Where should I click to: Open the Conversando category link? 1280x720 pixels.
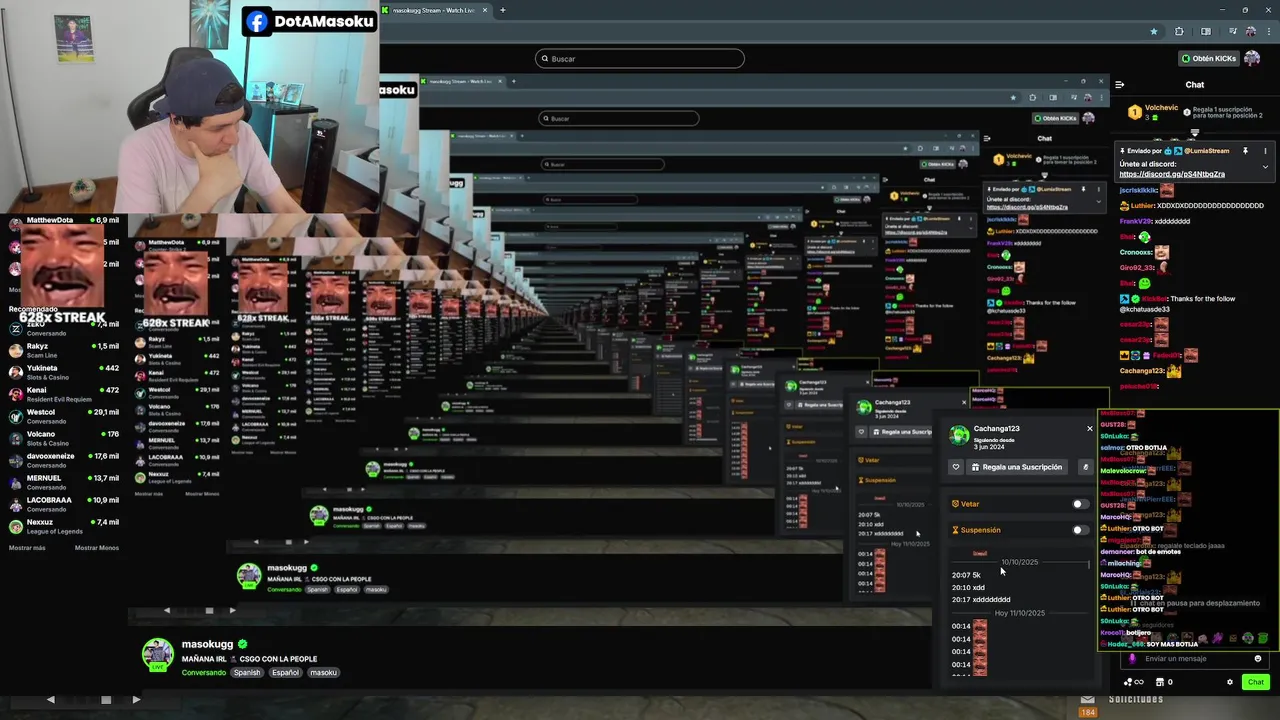pos(204,673)
